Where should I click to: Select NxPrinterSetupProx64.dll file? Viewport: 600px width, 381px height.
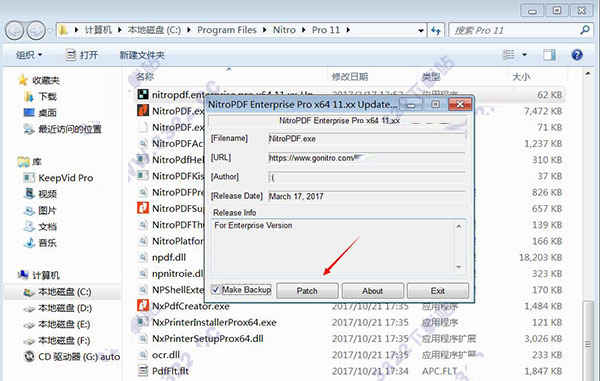coord(207,339)
